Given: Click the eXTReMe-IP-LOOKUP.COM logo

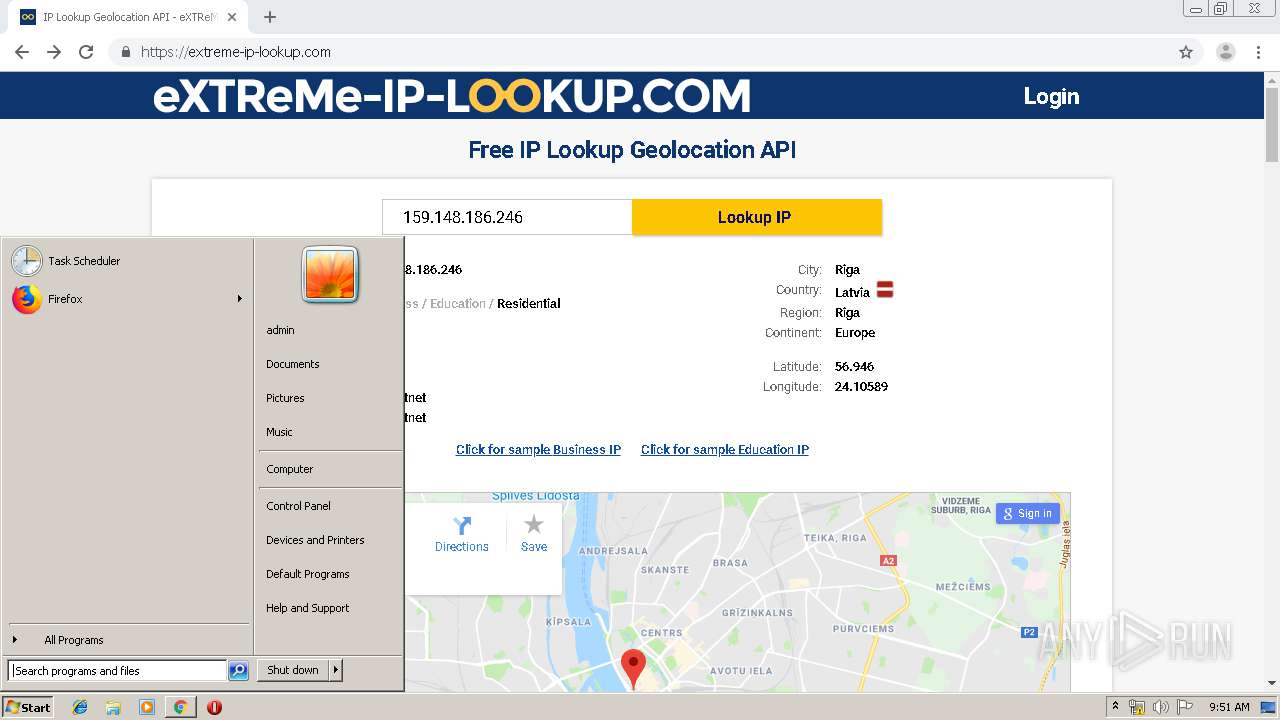Looking at the screenshot, I should (x=452, y=96).
